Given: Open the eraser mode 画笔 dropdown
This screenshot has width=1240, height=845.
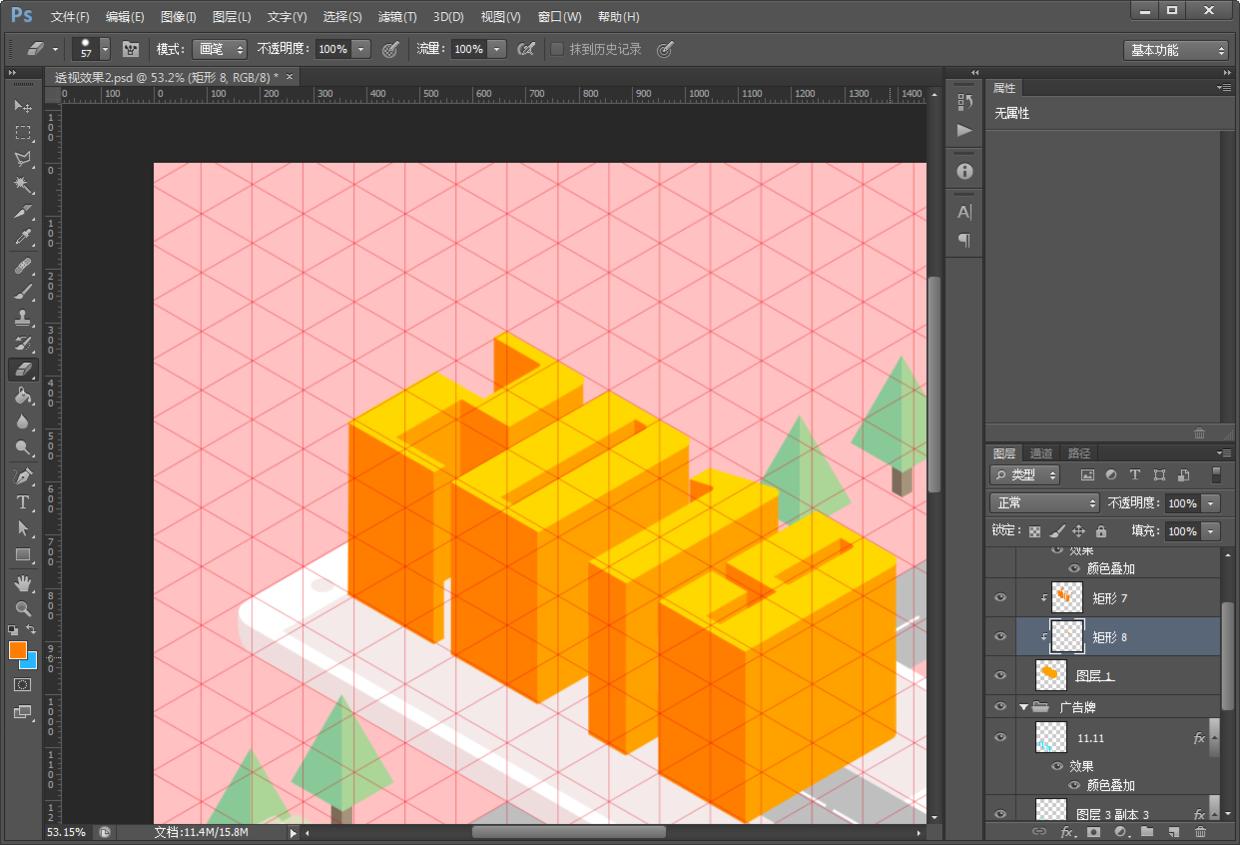Looking at the screenshot, I should (x=219, y=49).
